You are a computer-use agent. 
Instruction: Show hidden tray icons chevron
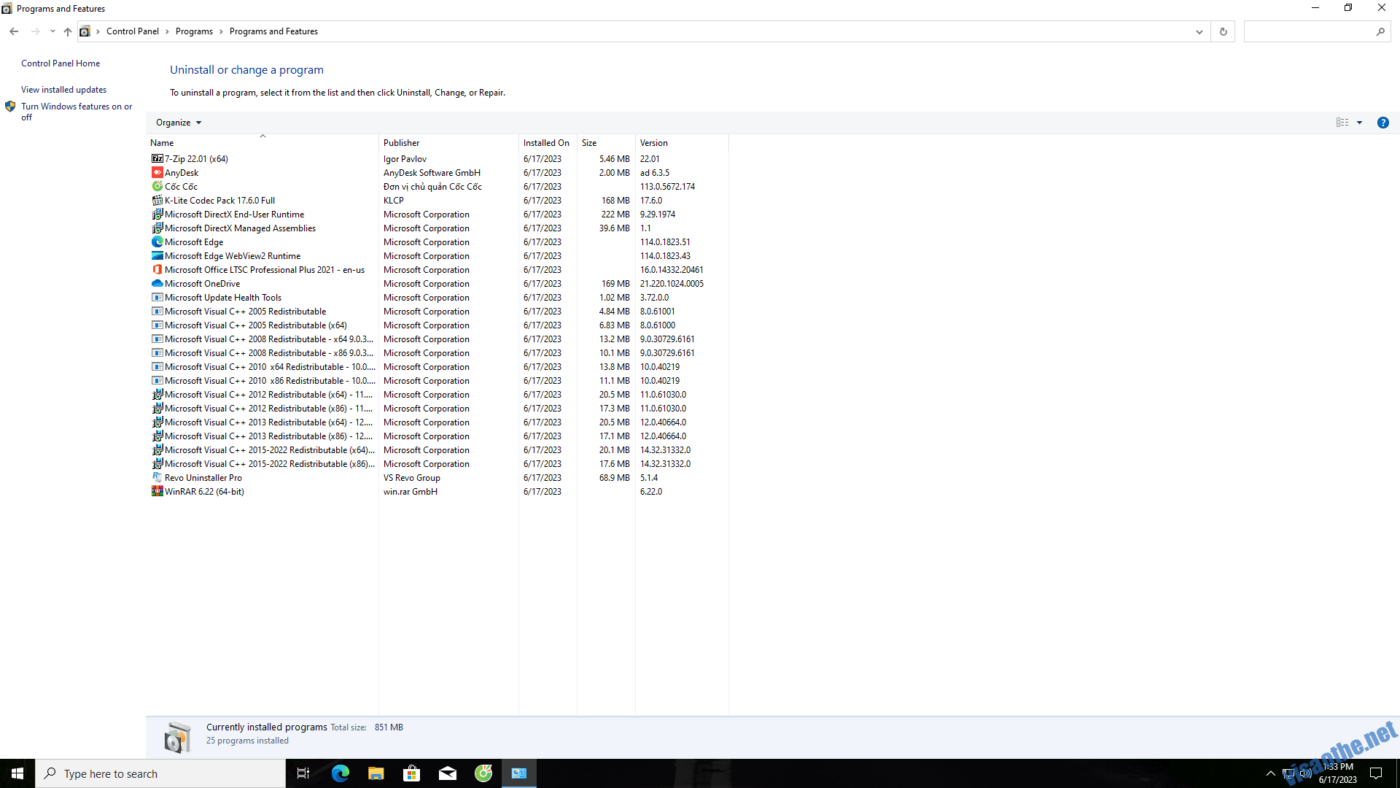[x=1271, y=773]
